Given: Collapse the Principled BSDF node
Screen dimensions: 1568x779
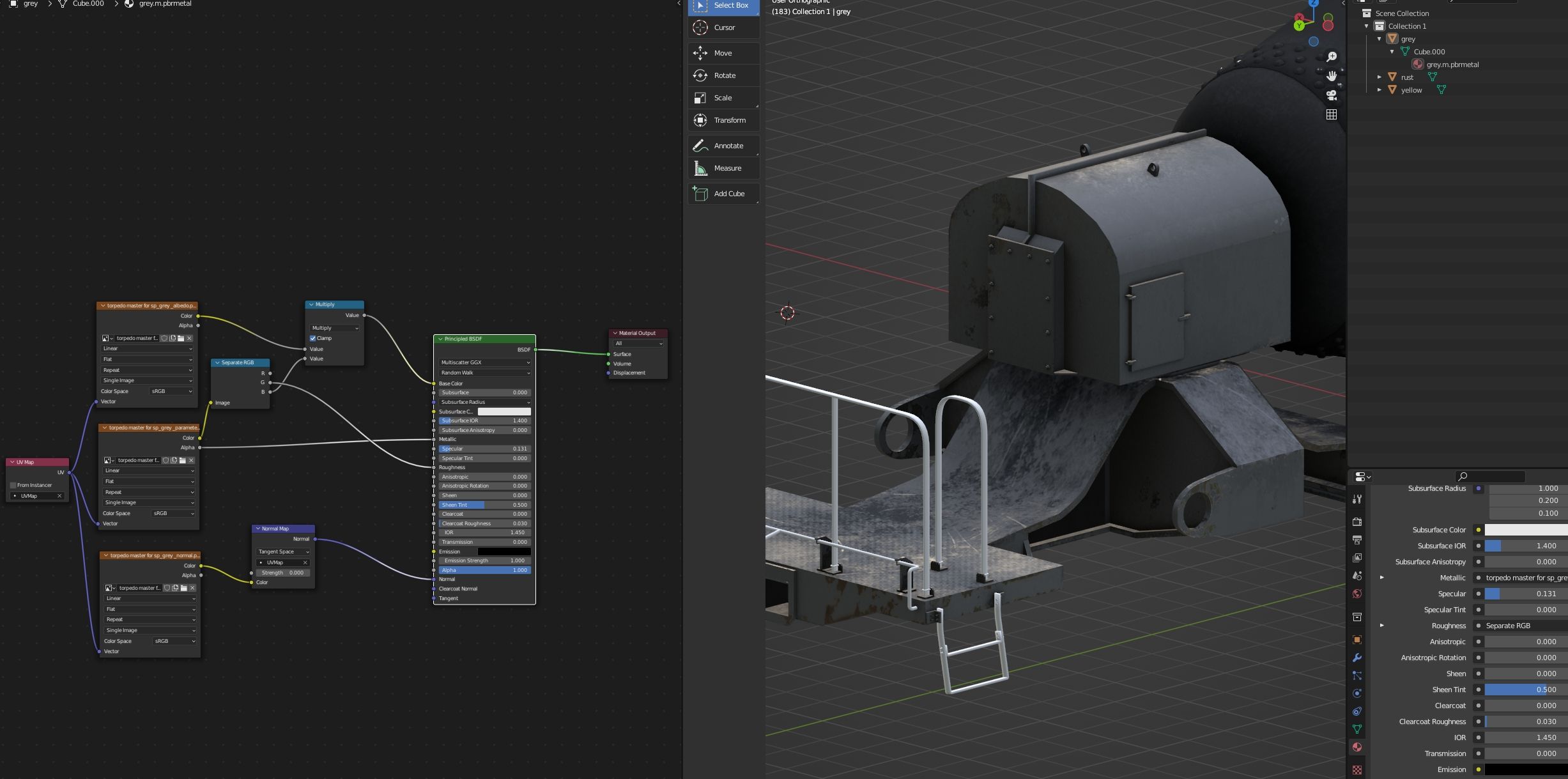Looking at the screenshot, I should [440, 339].
